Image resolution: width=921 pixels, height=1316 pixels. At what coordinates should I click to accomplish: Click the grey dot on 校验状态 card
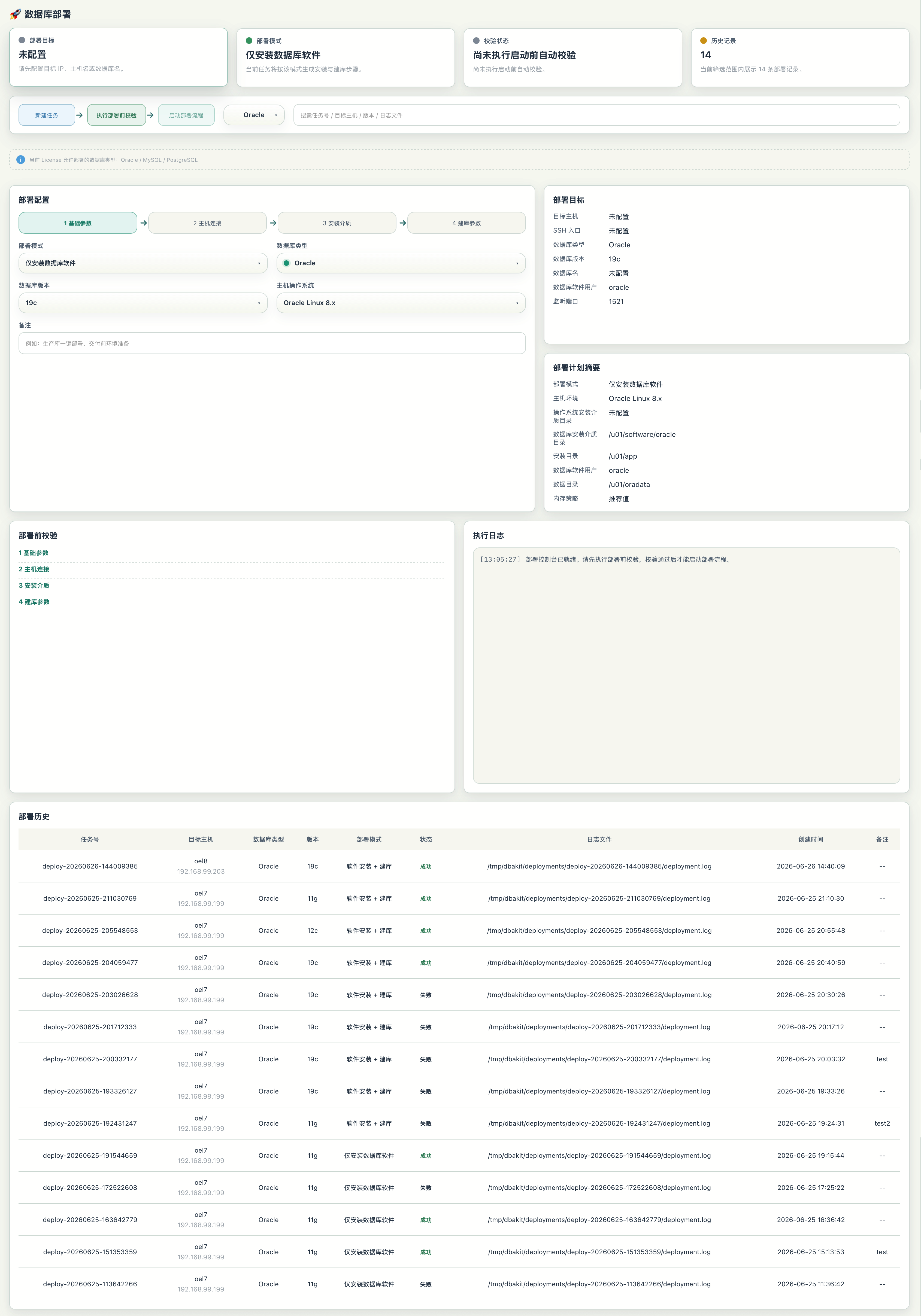pyautogui.click(x=476, y=41)
